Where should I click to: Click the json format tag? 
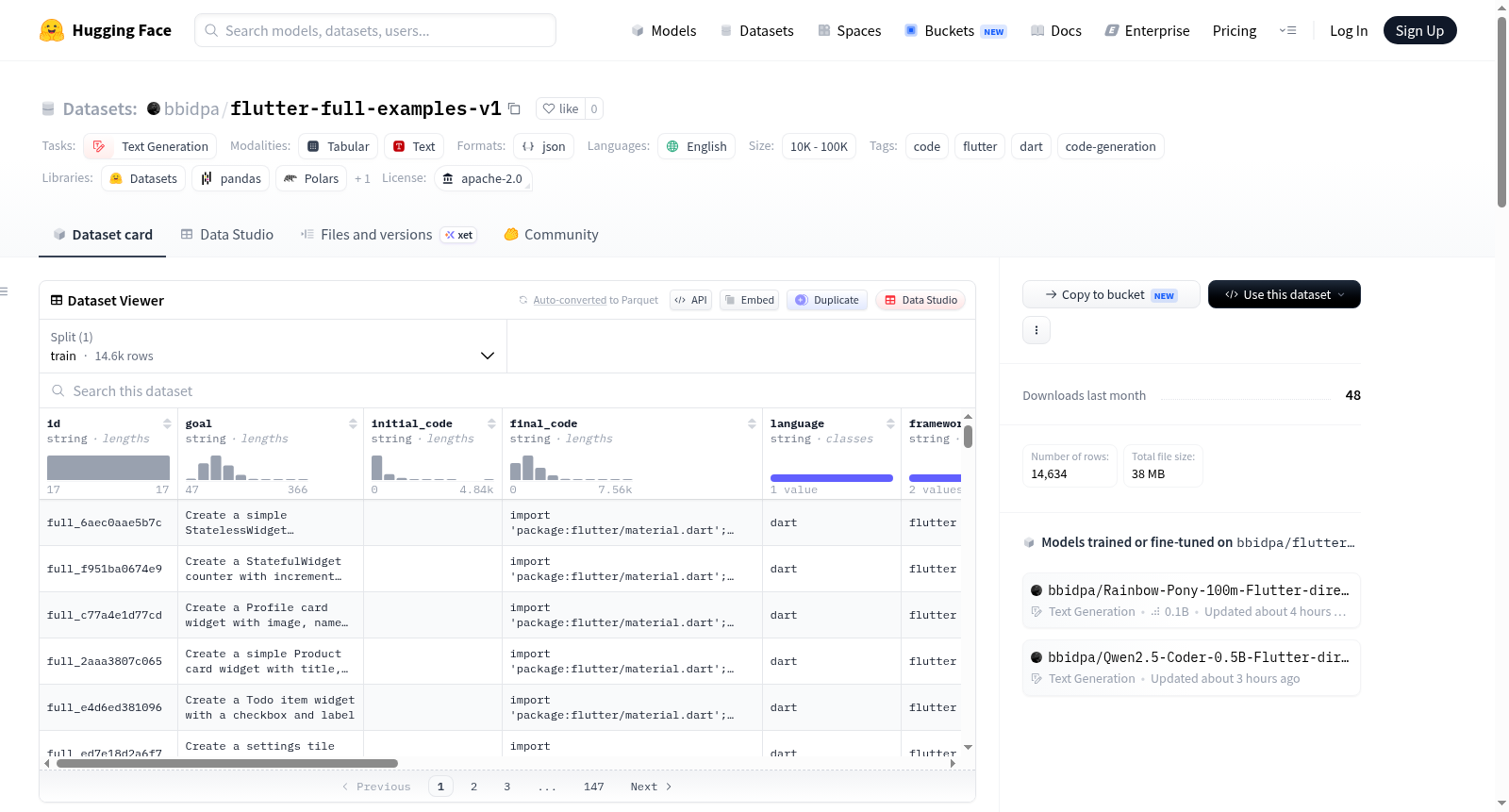544,146
